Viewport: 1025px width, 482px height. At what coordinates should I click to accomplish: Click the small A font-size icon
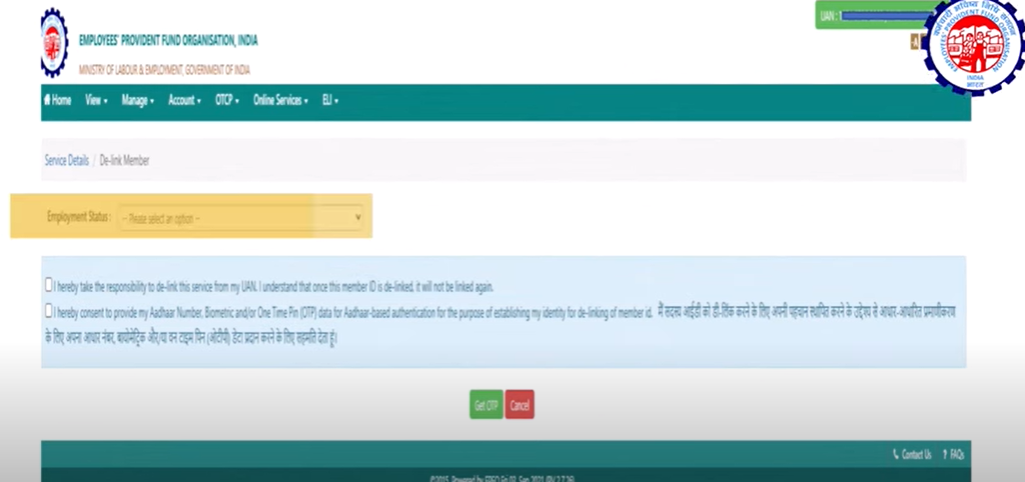click(913, 42)
